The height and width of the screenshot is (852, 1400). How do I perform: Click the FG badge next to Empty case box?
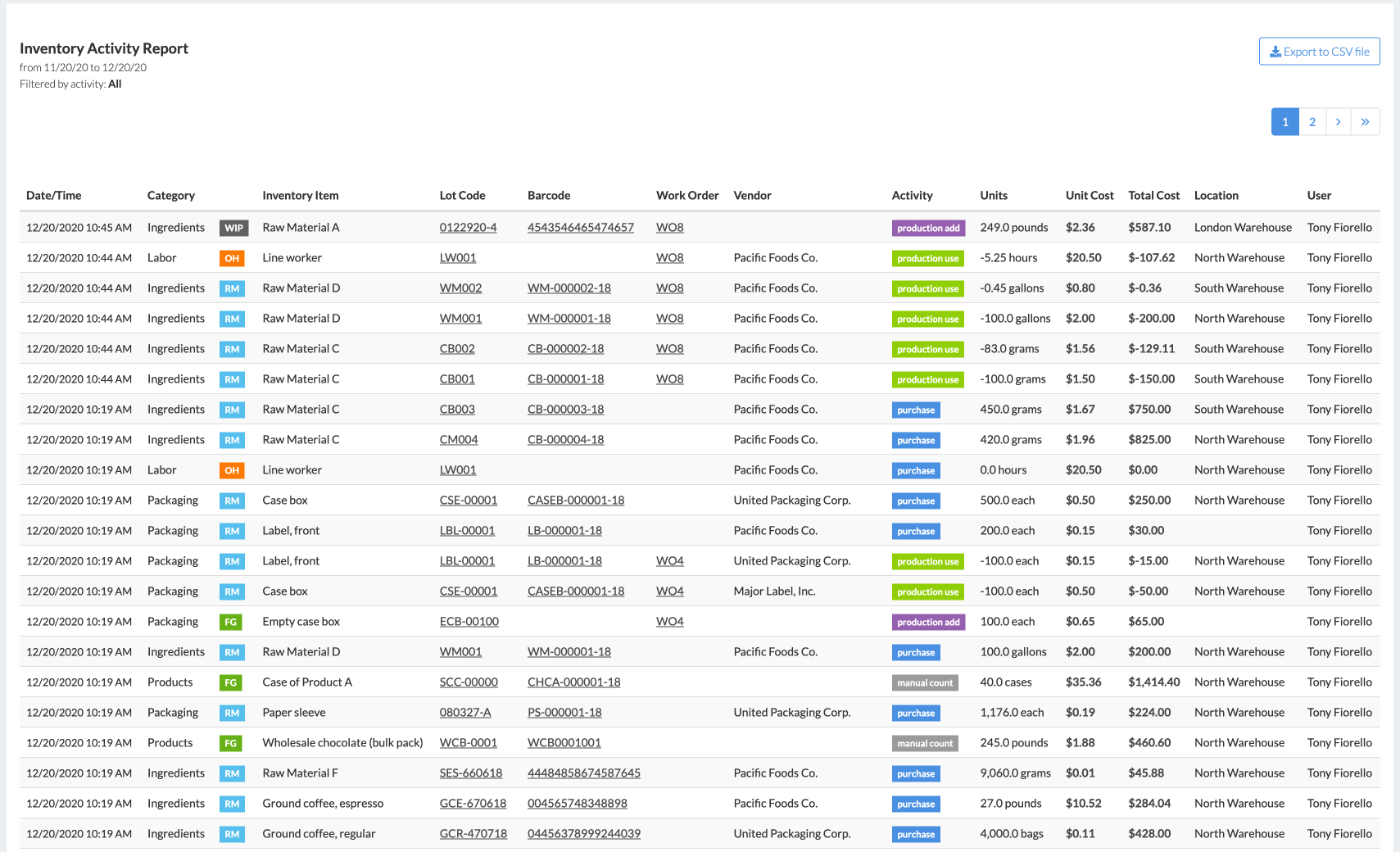231,622
